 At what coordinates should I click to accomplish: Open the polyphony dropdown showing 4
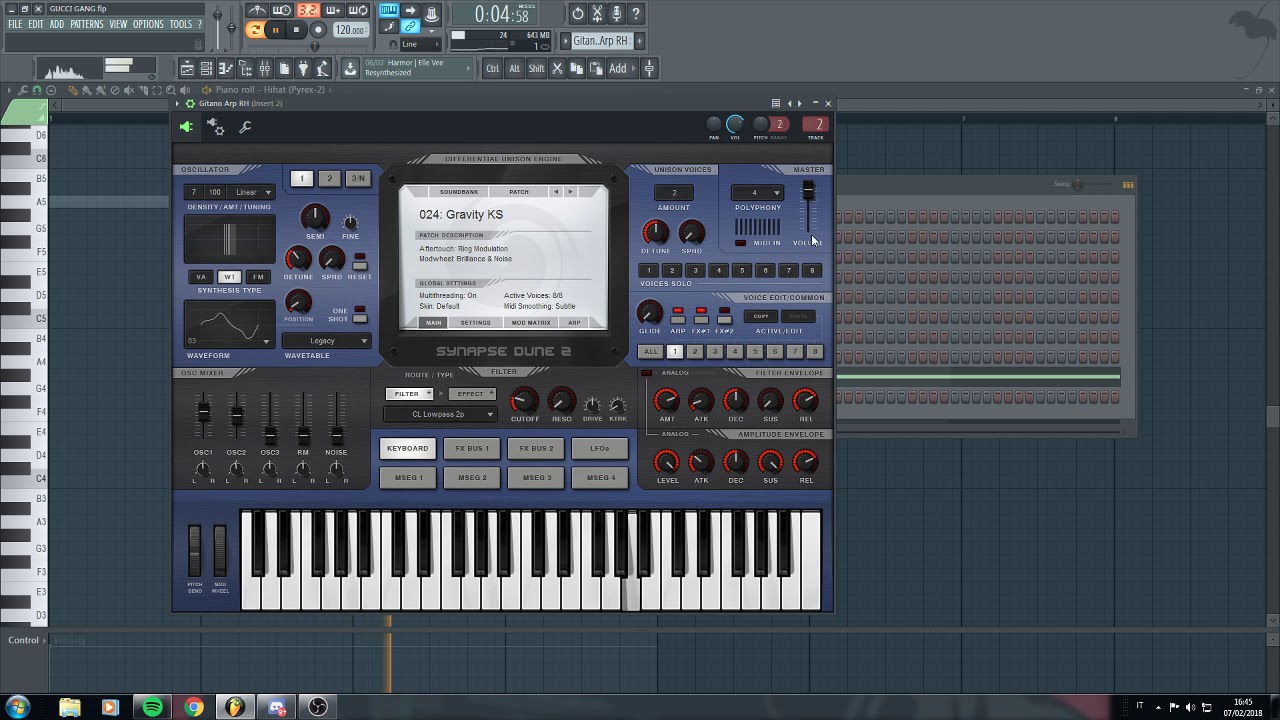pyautogui.click(x=757, y=193)
